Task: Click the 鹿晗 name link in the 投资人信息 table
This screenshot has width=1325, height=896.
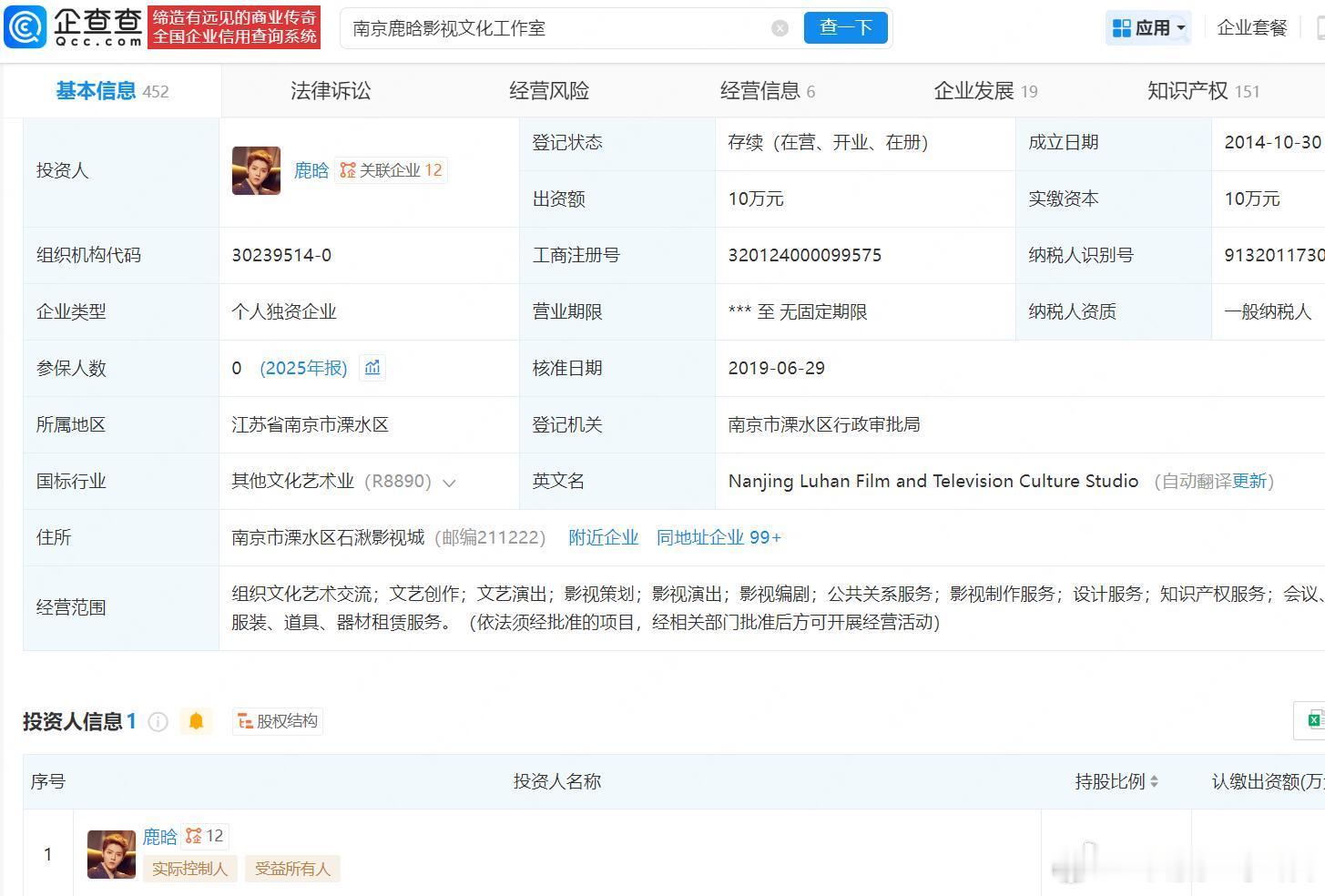Action: (159, 836)
